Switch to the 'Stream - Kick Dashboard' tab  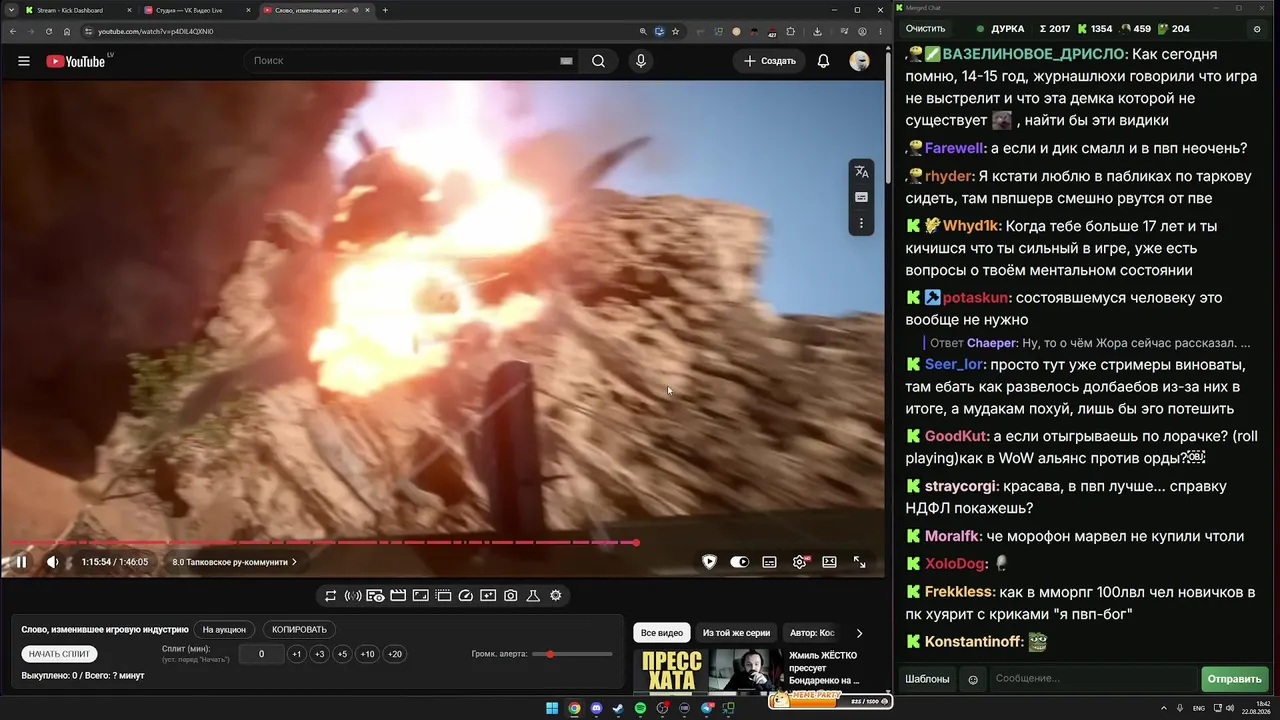tap(77, 10)
